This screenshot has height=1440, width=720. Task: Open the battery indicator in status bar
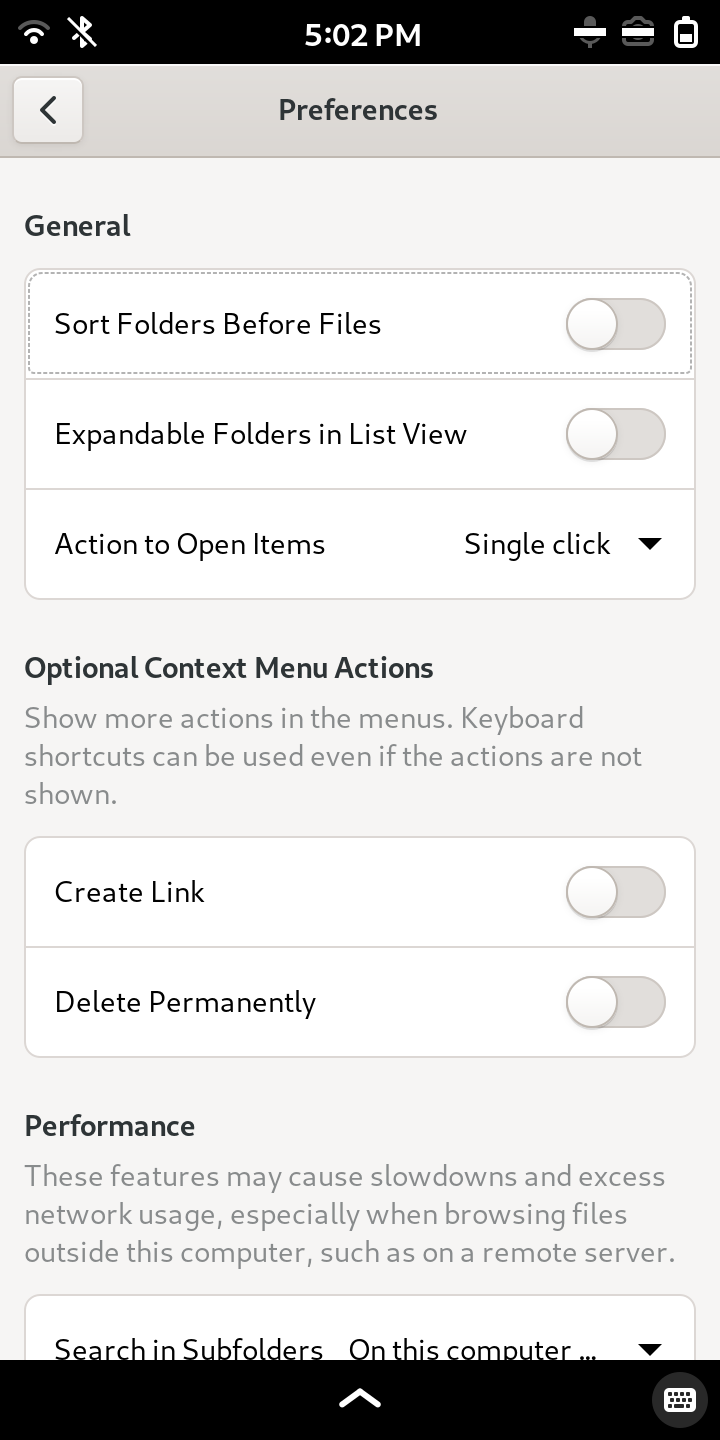click(x=686, y=33)
